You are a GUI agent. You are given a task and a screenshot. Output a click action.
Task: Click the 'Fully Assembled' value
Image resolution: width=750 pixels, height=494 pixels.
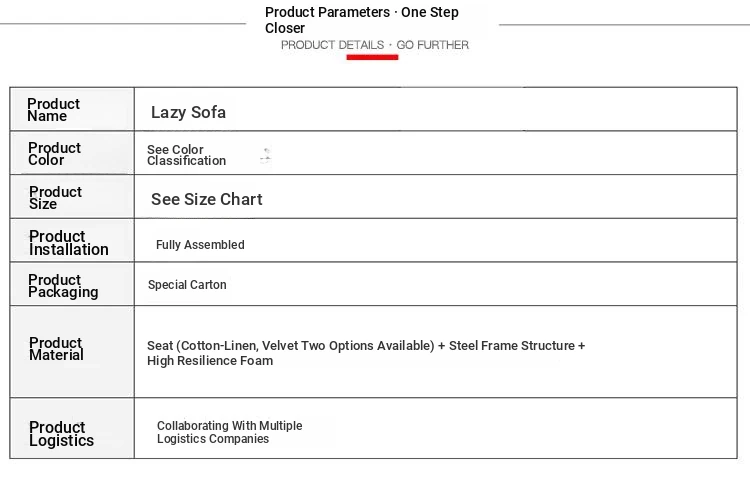click(200, 245)
